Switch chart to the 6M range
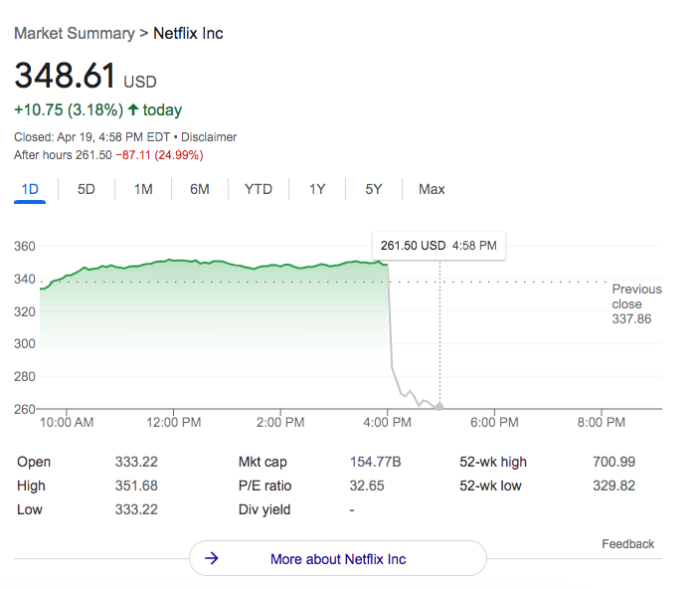This screenshot has width=700, height=589. (x=200, y=189)
